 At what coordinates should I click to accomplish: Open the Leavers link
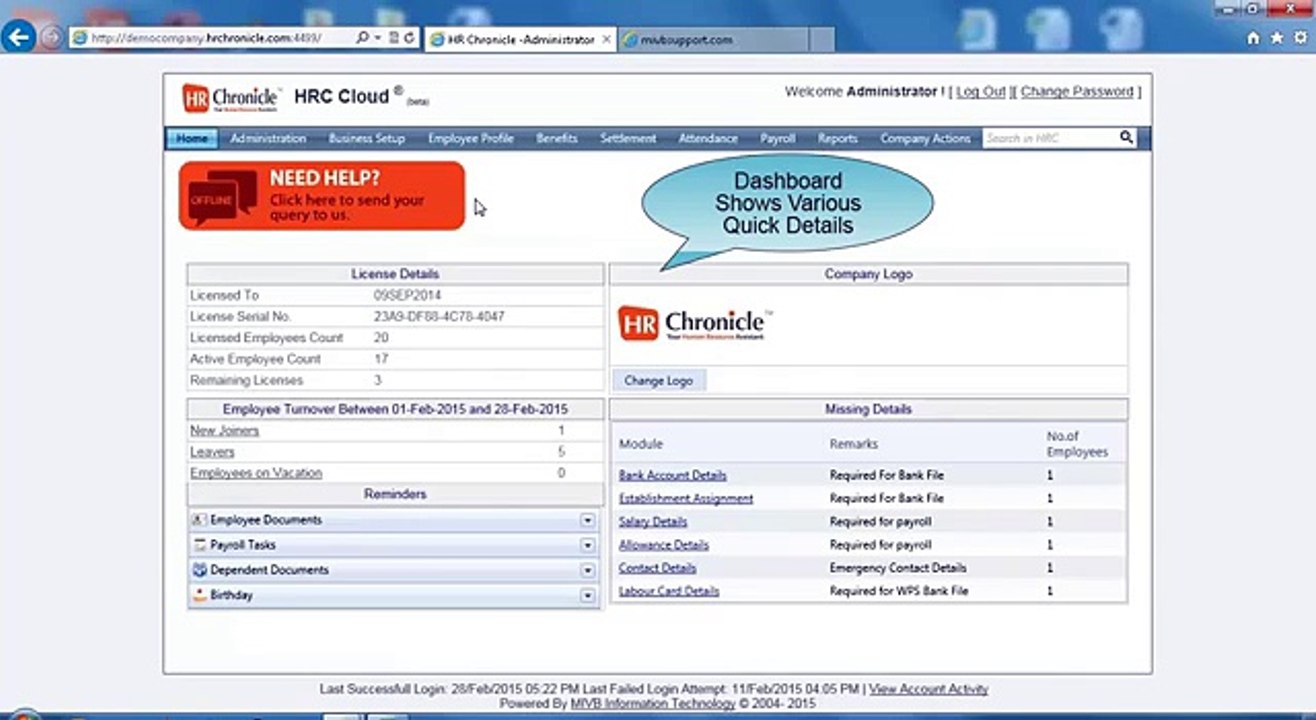click(x=212, y=452)
